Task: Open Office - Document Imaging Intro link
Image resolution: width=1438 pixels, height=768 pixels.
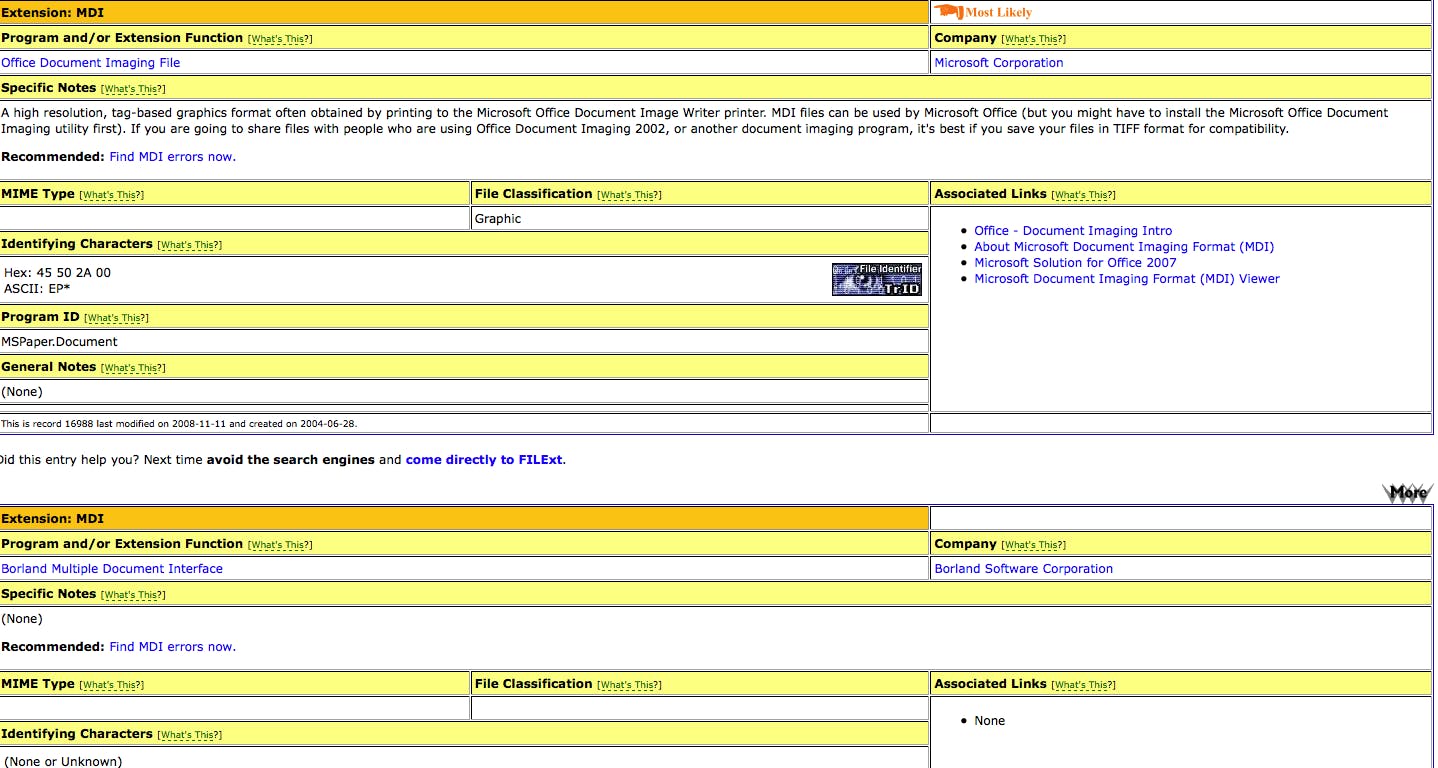Action: [1073, 231]
